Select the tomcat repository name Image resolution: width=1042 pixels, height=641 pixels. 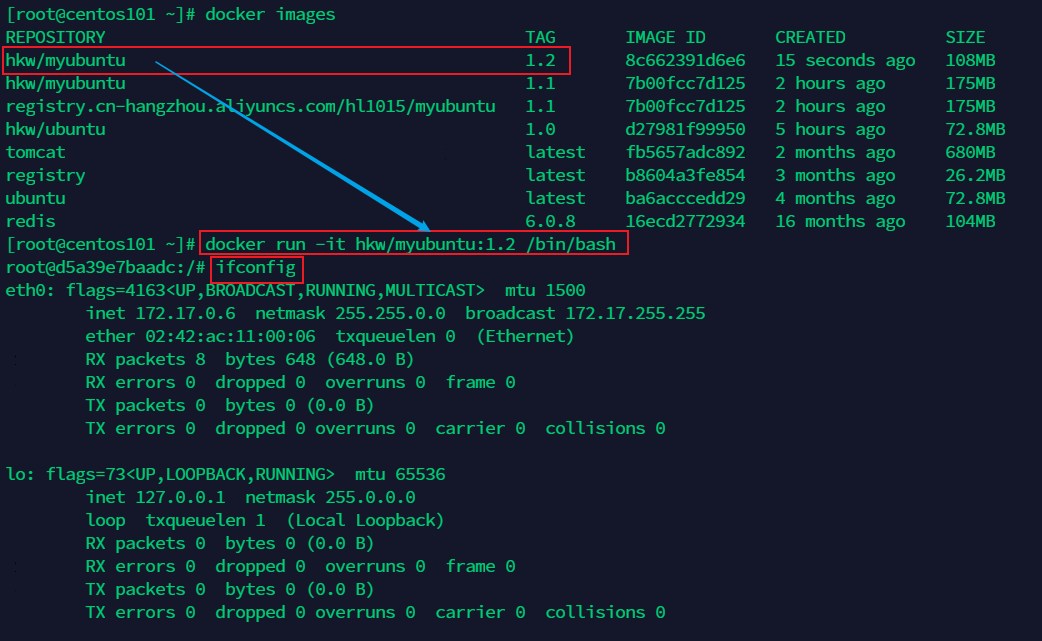(35, 152)
